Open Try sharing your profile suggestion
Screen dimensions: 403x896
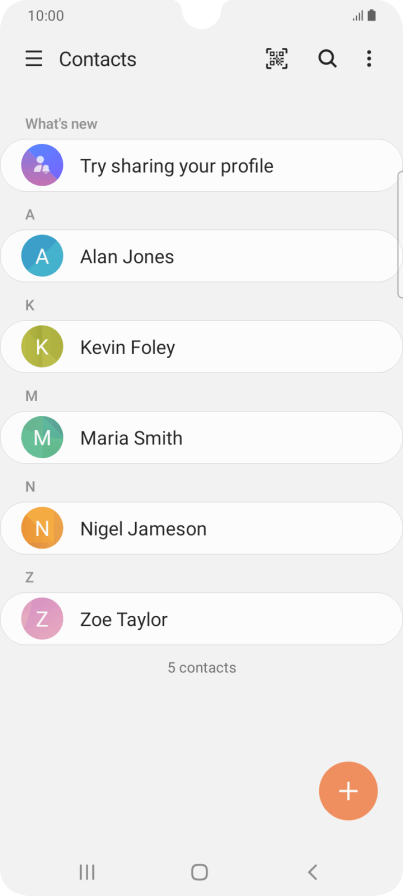(201, 166)
